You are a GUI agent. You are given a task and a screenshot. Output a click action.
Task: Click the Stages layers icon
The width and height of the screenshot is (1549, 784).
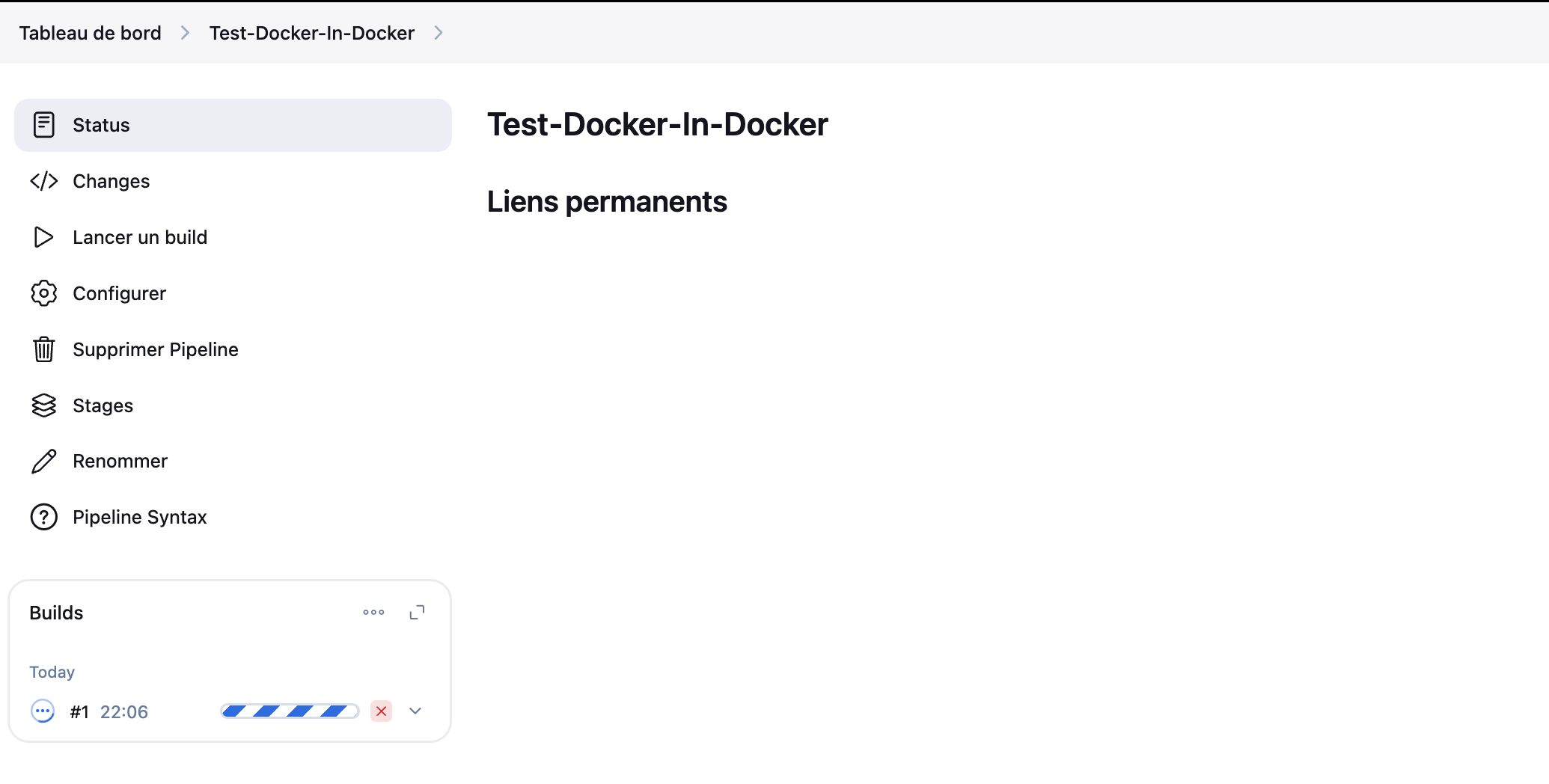pyautogui.click(x=44, y=405)
